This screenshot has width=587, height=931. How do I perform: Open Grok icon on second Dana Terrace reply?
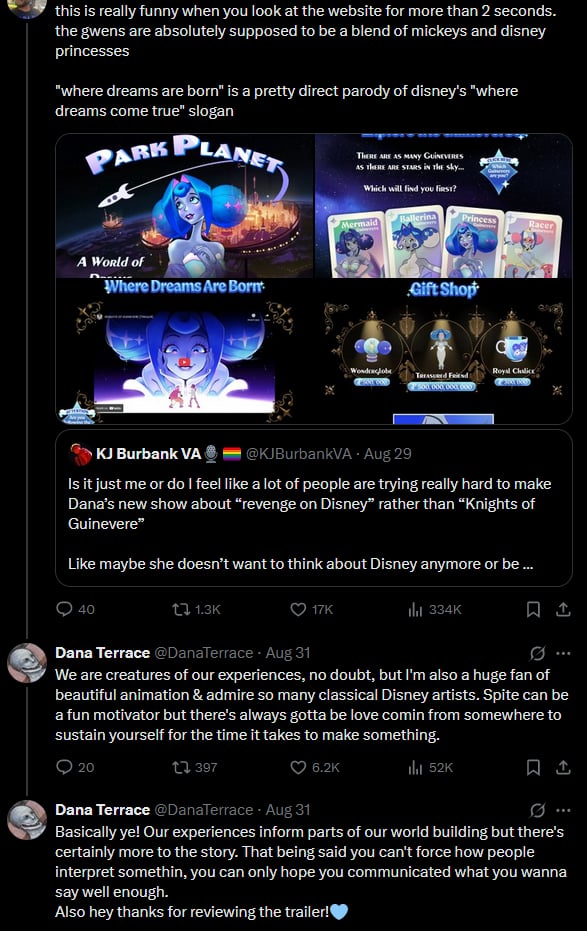pyautogui.click(x=538, y=810)
